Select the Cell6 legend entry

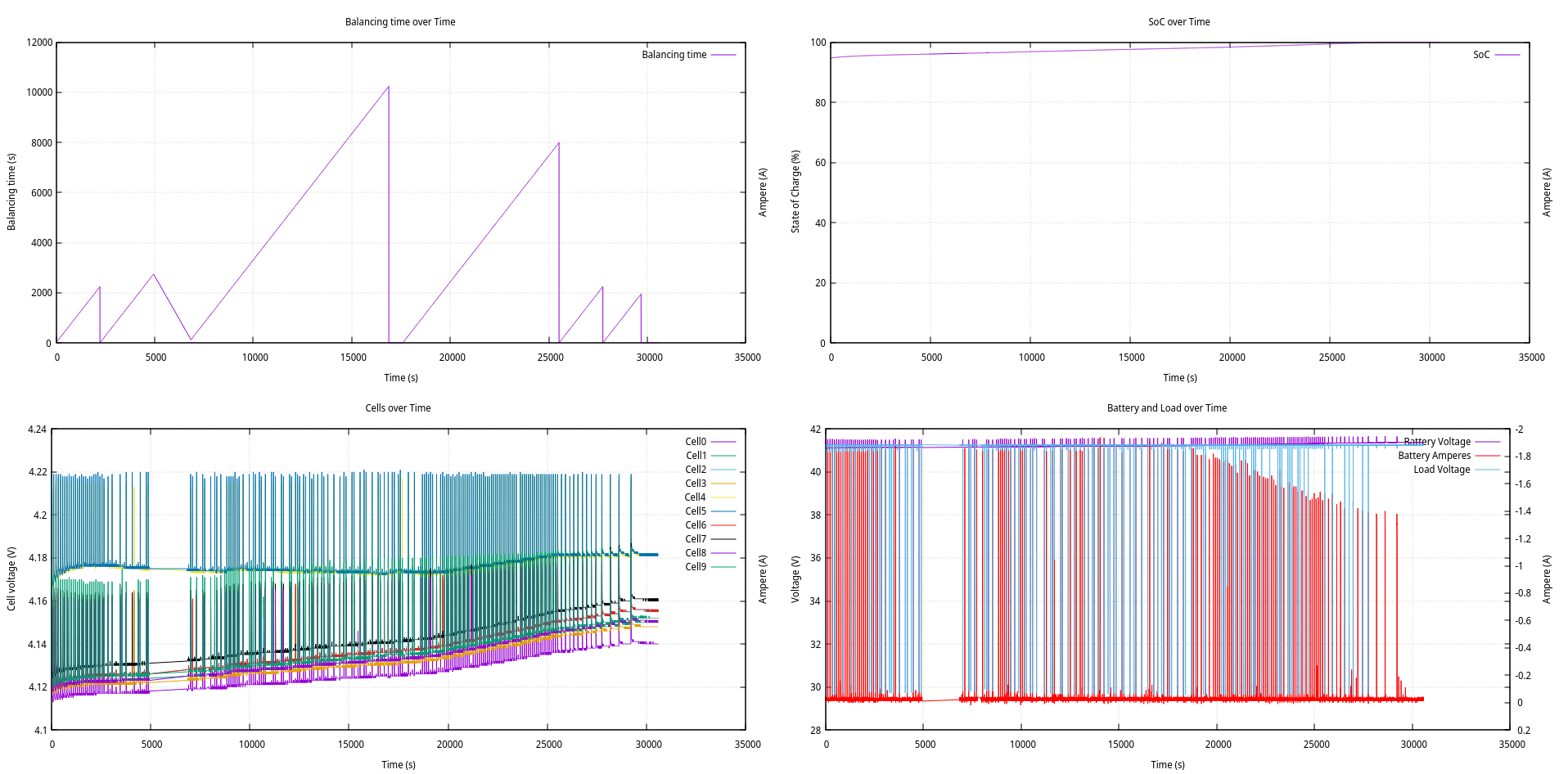tap(696, 525)
